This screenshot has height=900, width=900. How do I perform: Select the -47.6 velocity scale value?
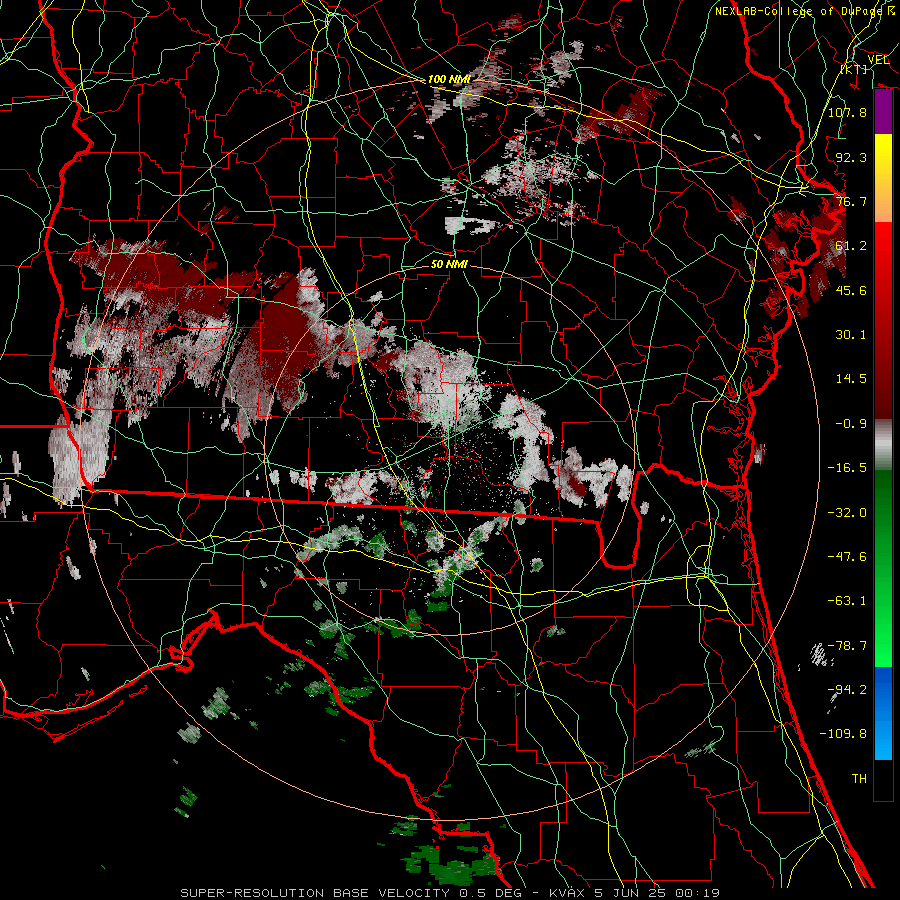(x=847, y=557)
